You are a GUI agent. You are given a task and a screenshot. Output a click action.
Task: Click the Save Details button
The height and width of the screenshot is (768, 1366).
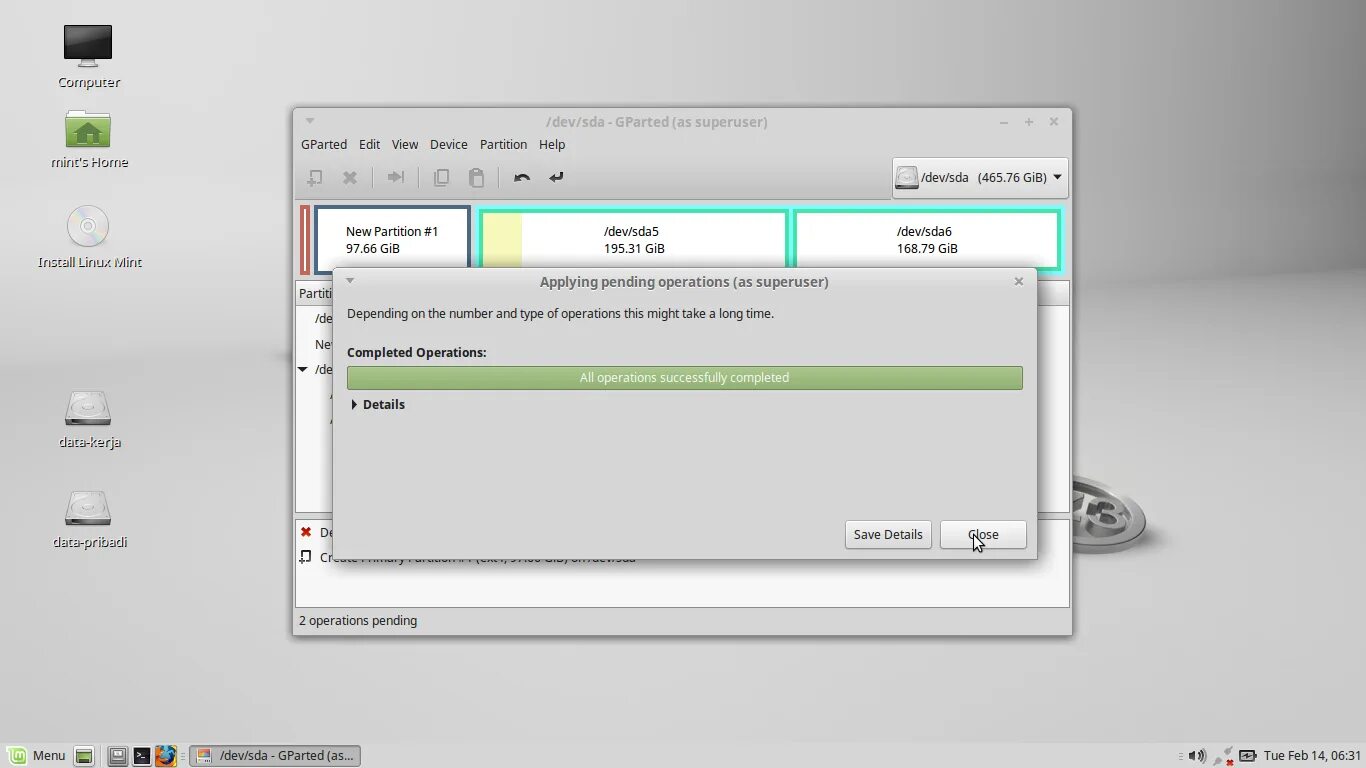pos(888,534)
